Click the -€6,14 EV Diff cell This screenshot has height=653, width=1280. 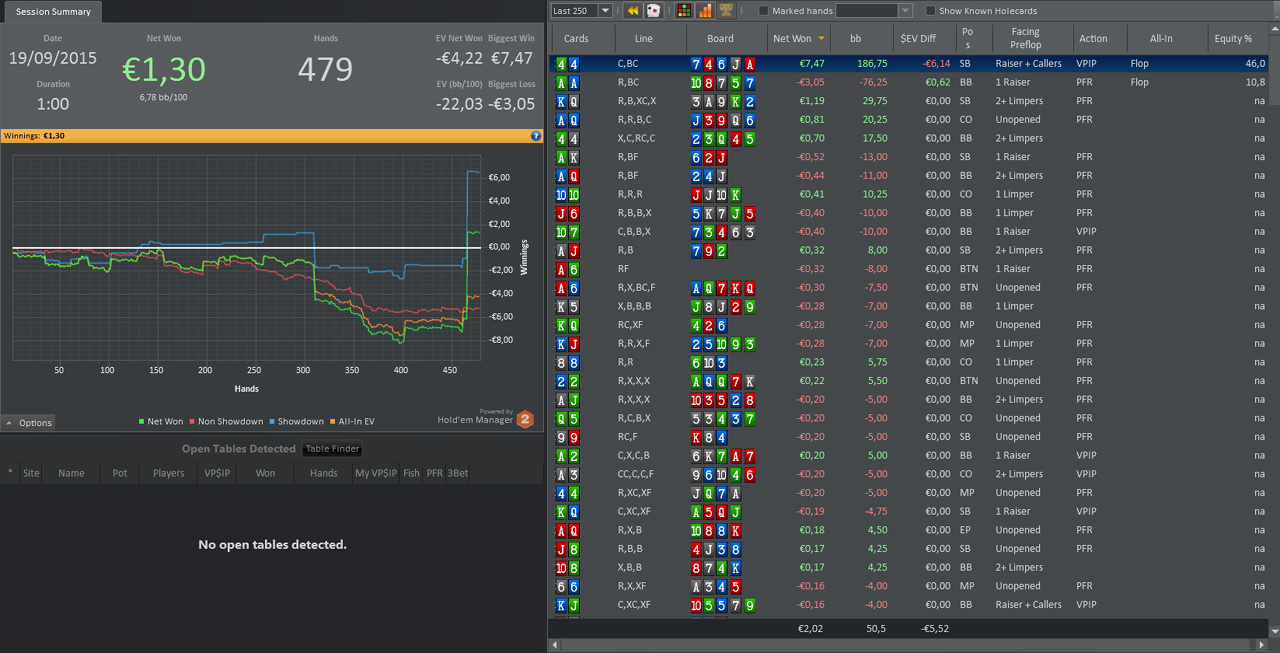tap(936, 64)
